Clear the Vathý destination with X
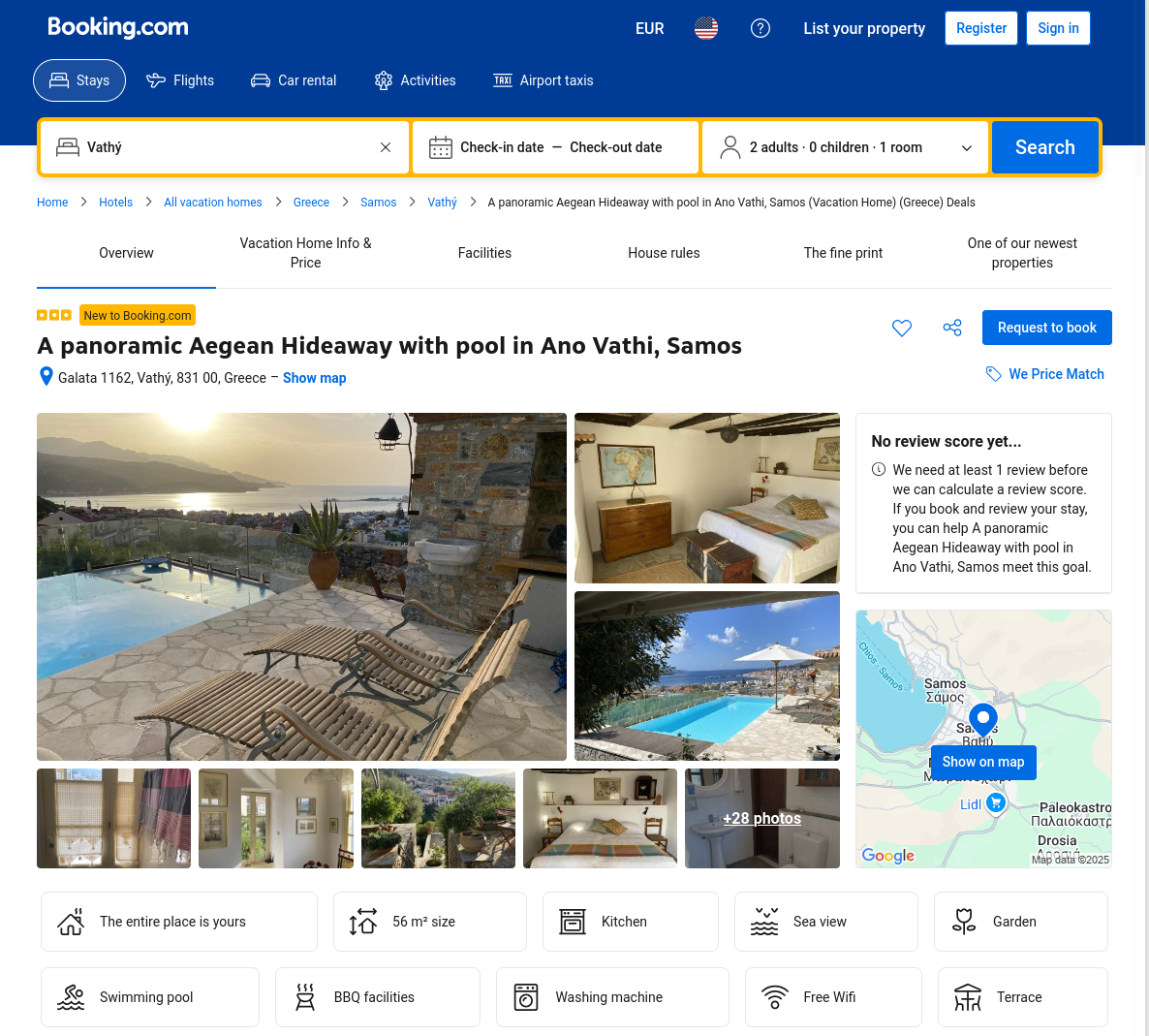1149x1036 pixels. tap(386, 147)
